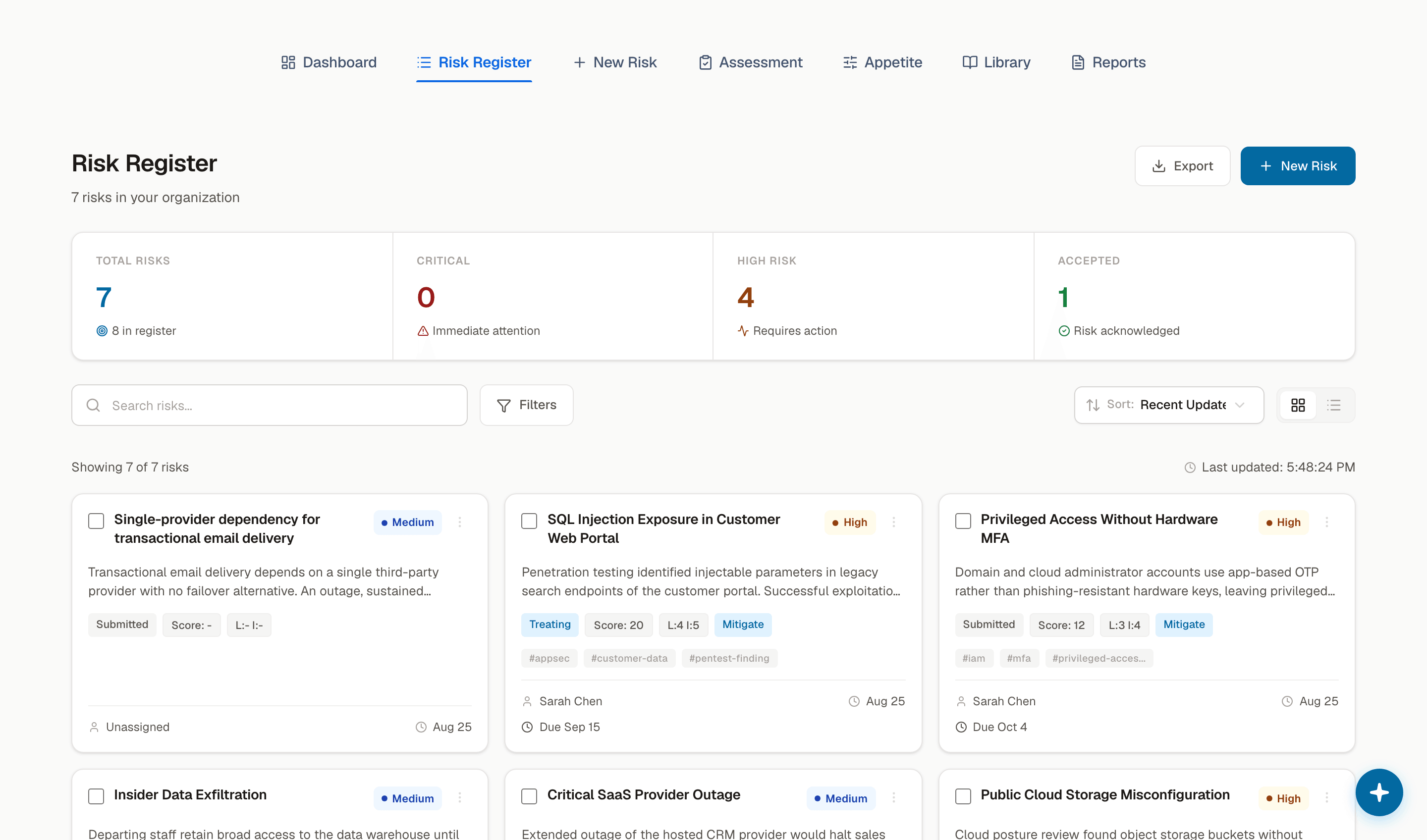Click the Medium badge on Single-provider dependency
The height and width of the screenshot is (840, 1427).
(408, 523)
